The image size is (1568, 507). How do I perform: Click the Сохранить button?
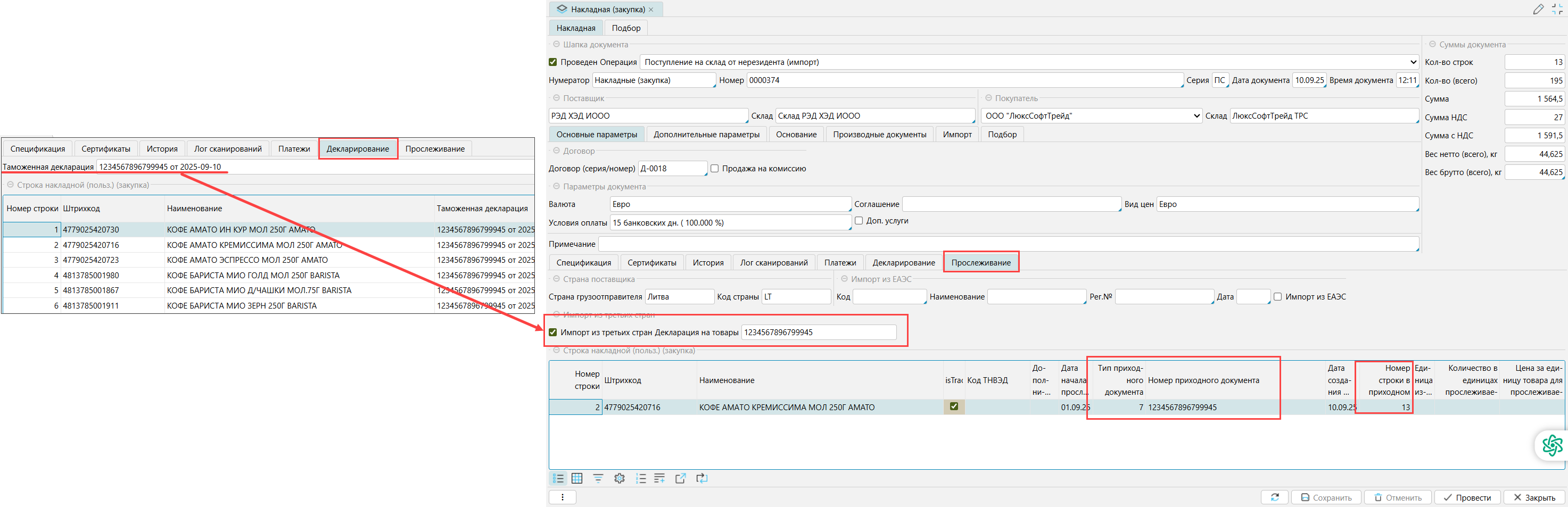(1326, 497)
